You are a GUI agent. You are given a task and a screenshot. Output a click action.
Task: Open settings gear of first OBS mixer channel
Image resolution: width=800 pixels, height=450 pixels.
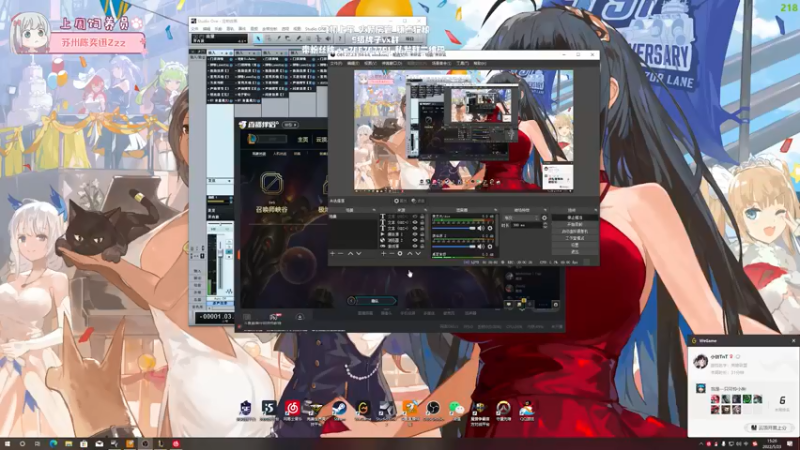pos(490,228)
